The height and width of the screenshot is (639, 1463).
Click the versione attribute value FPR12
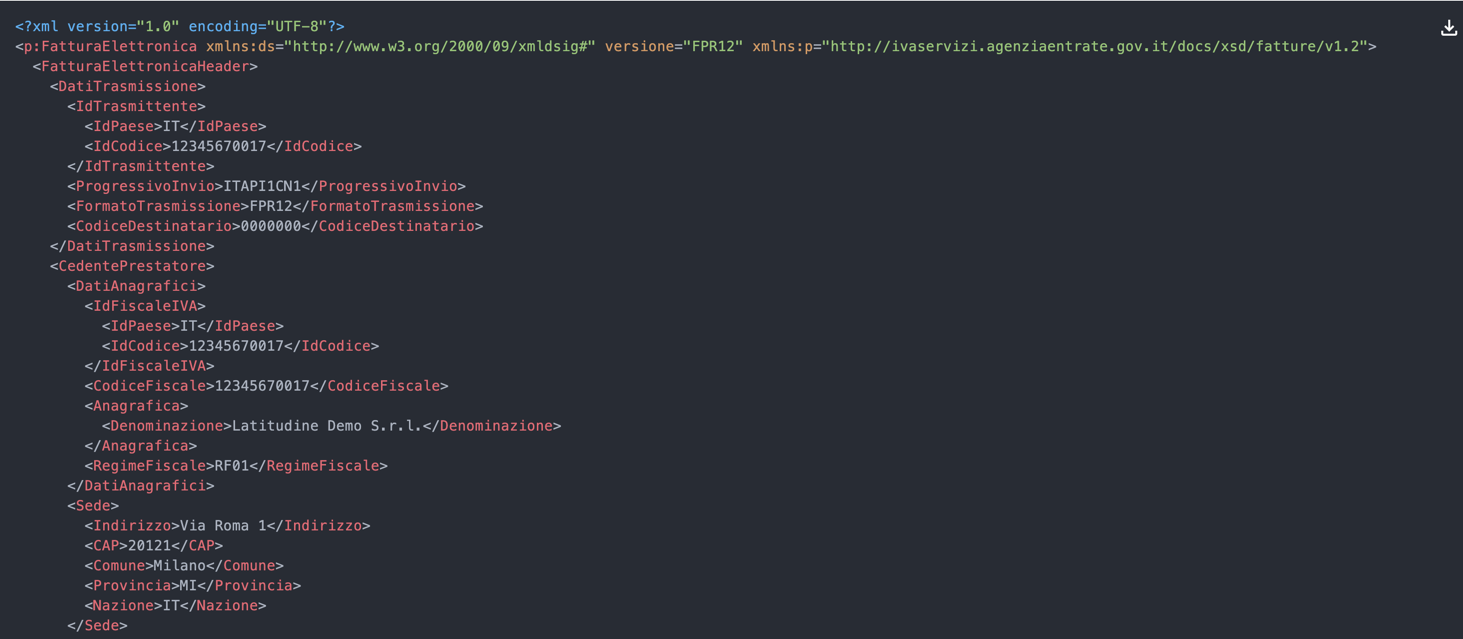coord(713,46)
